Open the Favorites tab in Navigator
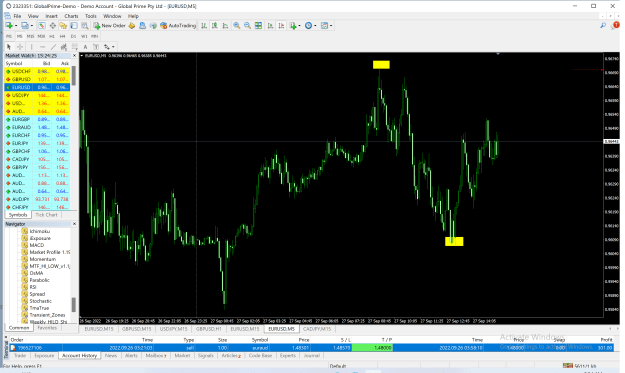 (47, 328)
